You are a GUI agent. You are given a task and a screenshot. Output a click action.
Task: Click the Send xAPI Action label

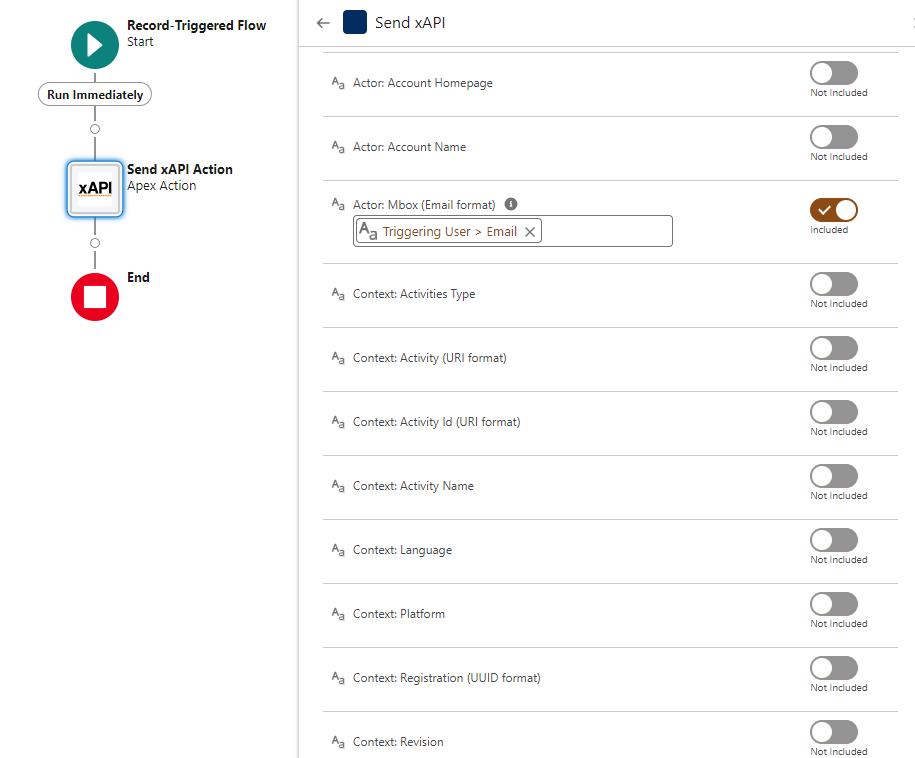[x=180, y=169]
